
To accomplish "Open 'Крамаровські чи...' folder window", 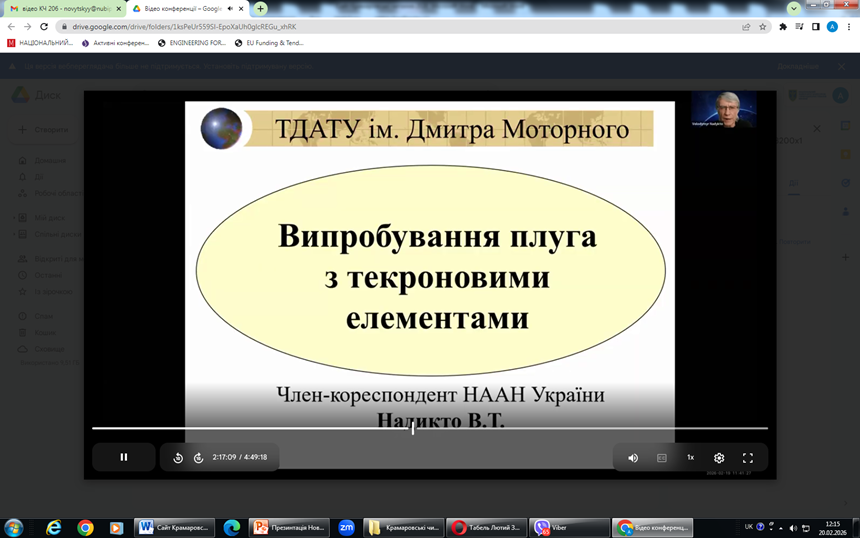I will click(x=404, y=528).
